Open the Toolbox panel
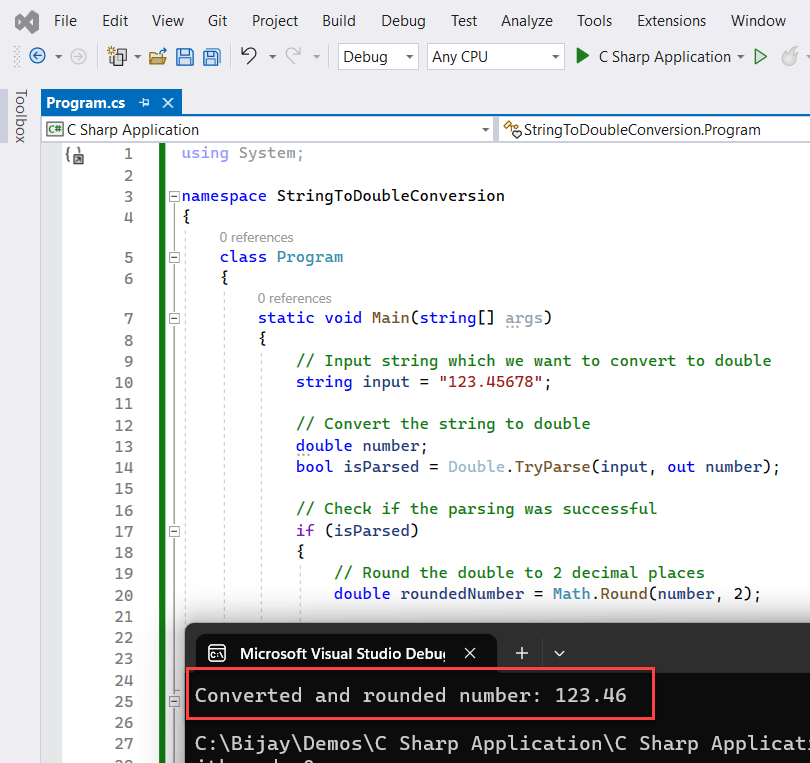Viewport: 810px width, 763px height. [21, 117]
